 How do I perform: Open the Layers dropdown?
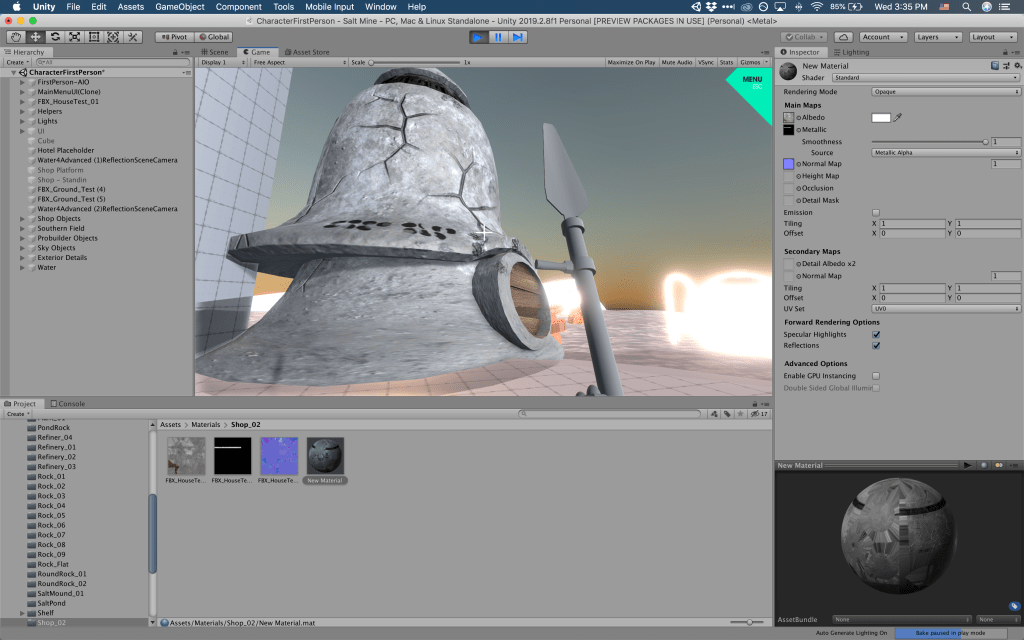tap(938, 37)
